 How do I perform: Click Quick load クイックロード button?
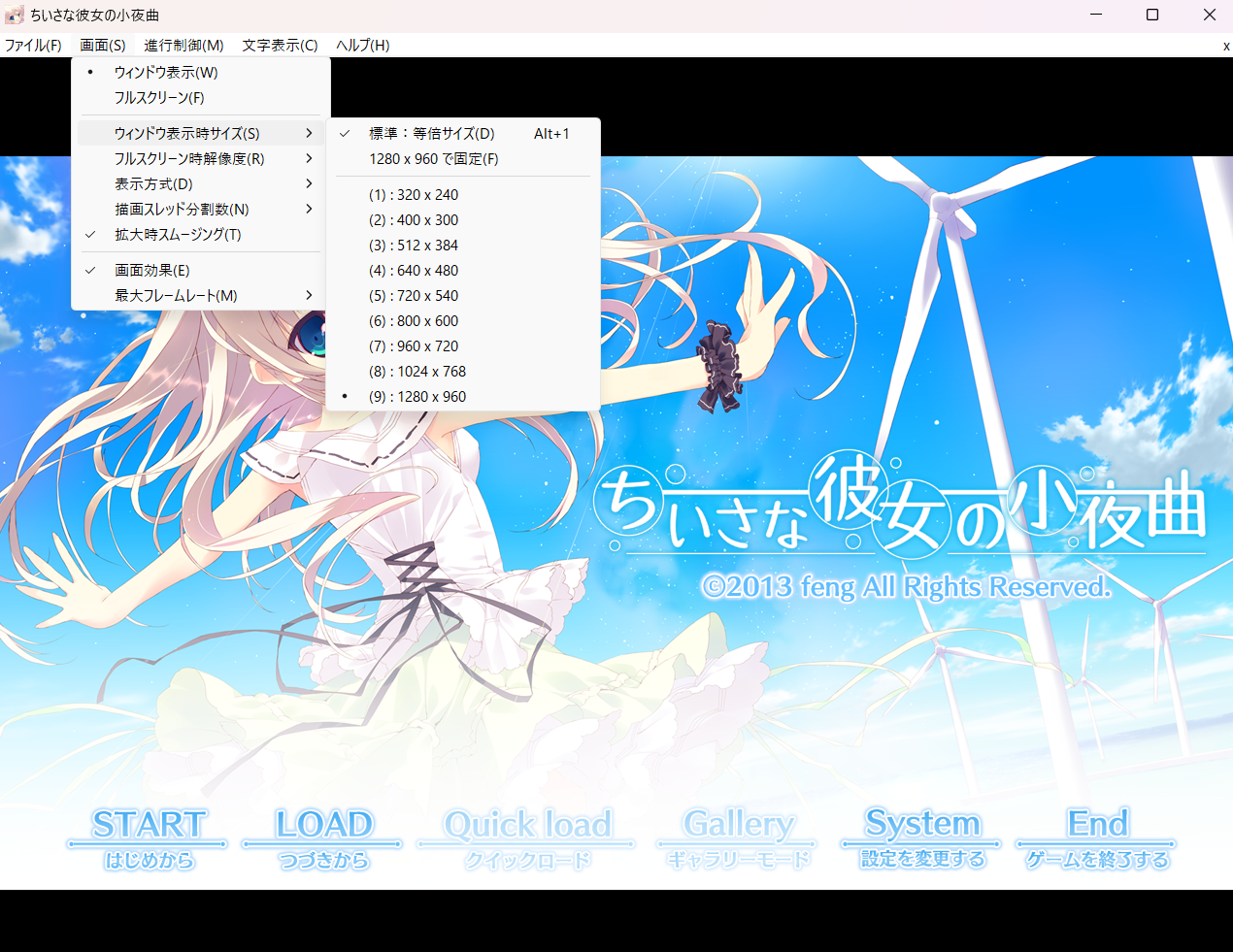(x=527, y=839)
